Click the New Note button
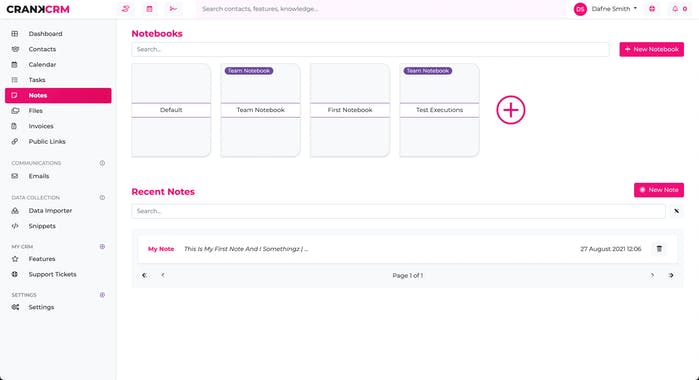 pyautogui.click(x=659, y=190)
